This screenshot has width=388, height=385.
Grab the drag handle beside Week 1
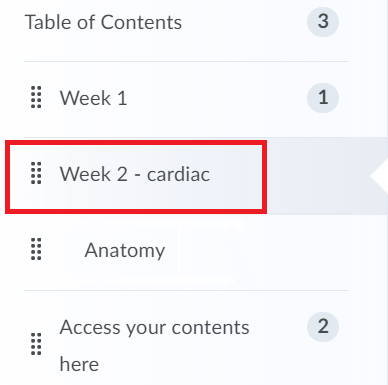[36, 97]
